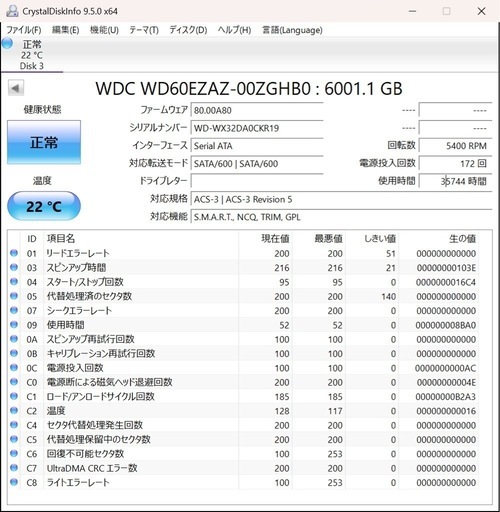Click status orb of ID 09 使用時間 row
The height and width of the screenshot is (512, 500).
click(14, 325)
